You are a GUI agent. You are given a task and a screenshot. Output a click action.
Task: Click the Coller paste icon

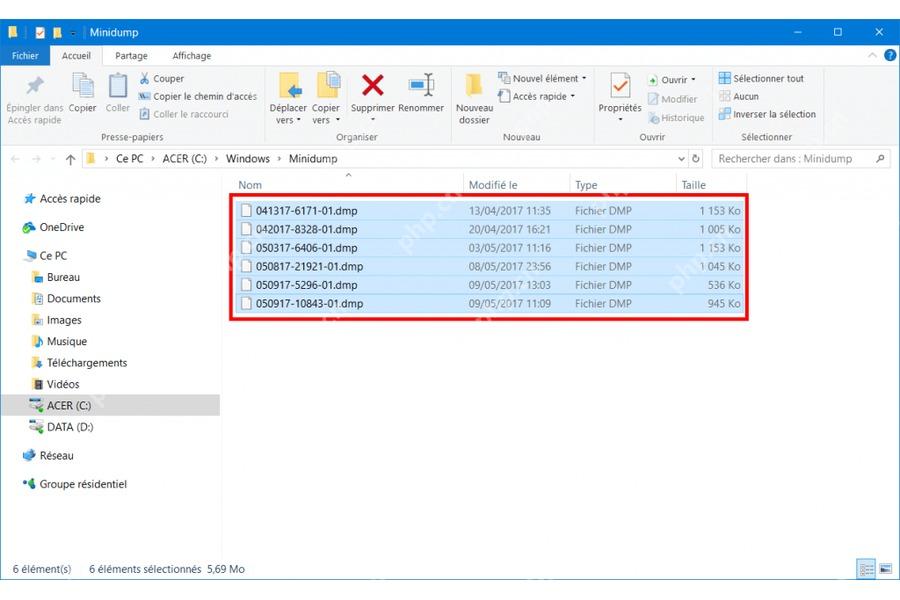tap(118, 86)
